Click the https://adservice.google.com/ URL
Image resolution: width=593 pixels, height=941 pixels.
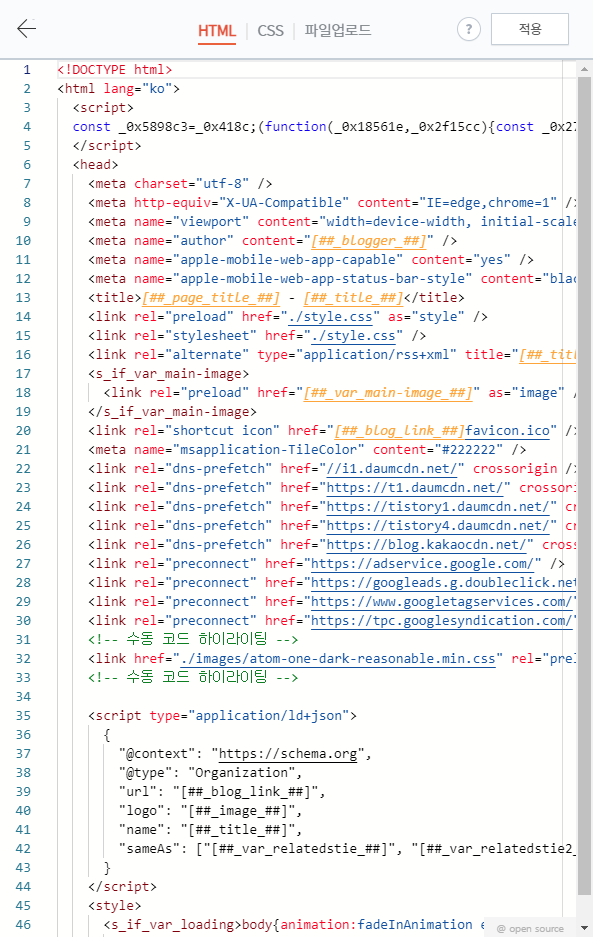423,564
